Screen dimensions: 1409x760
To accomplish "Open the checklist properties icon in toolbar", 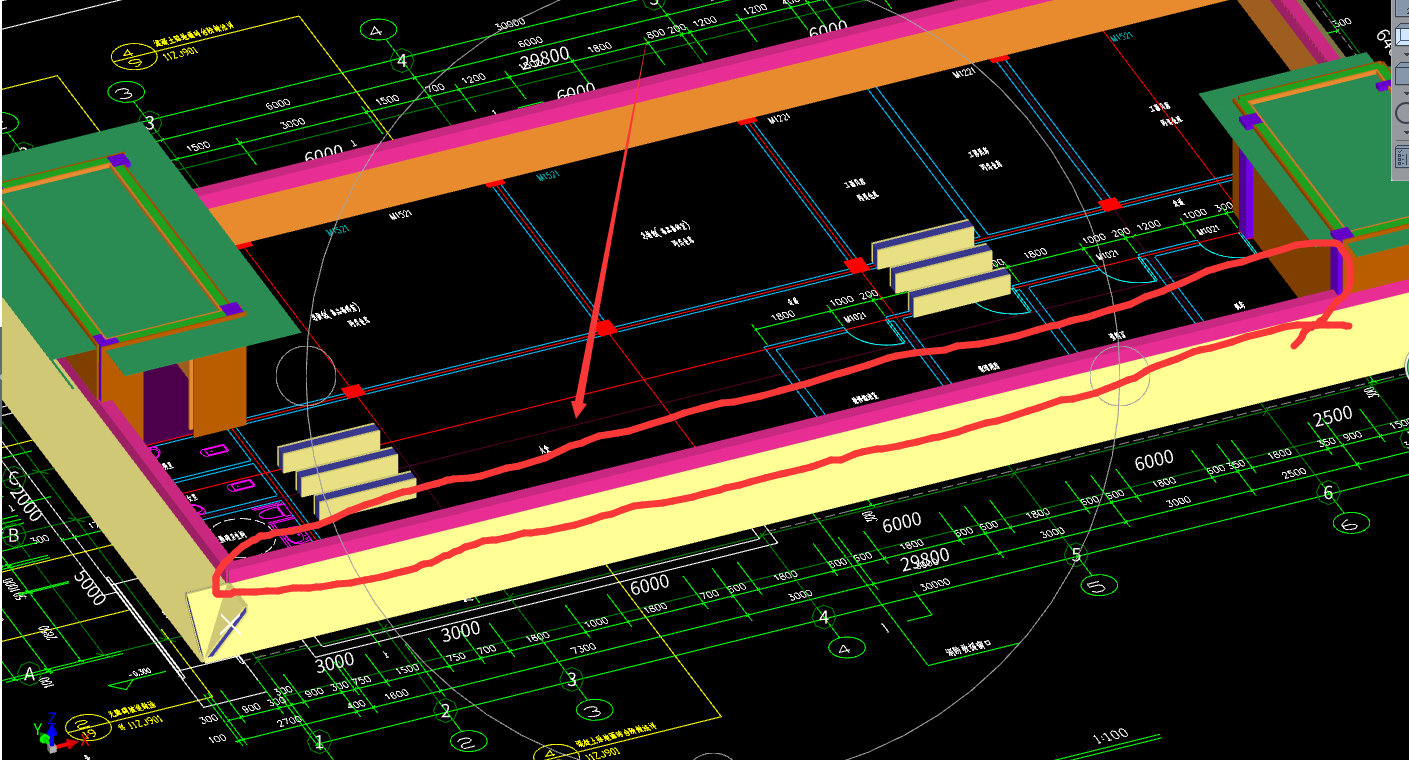I will click(1402, 157).
